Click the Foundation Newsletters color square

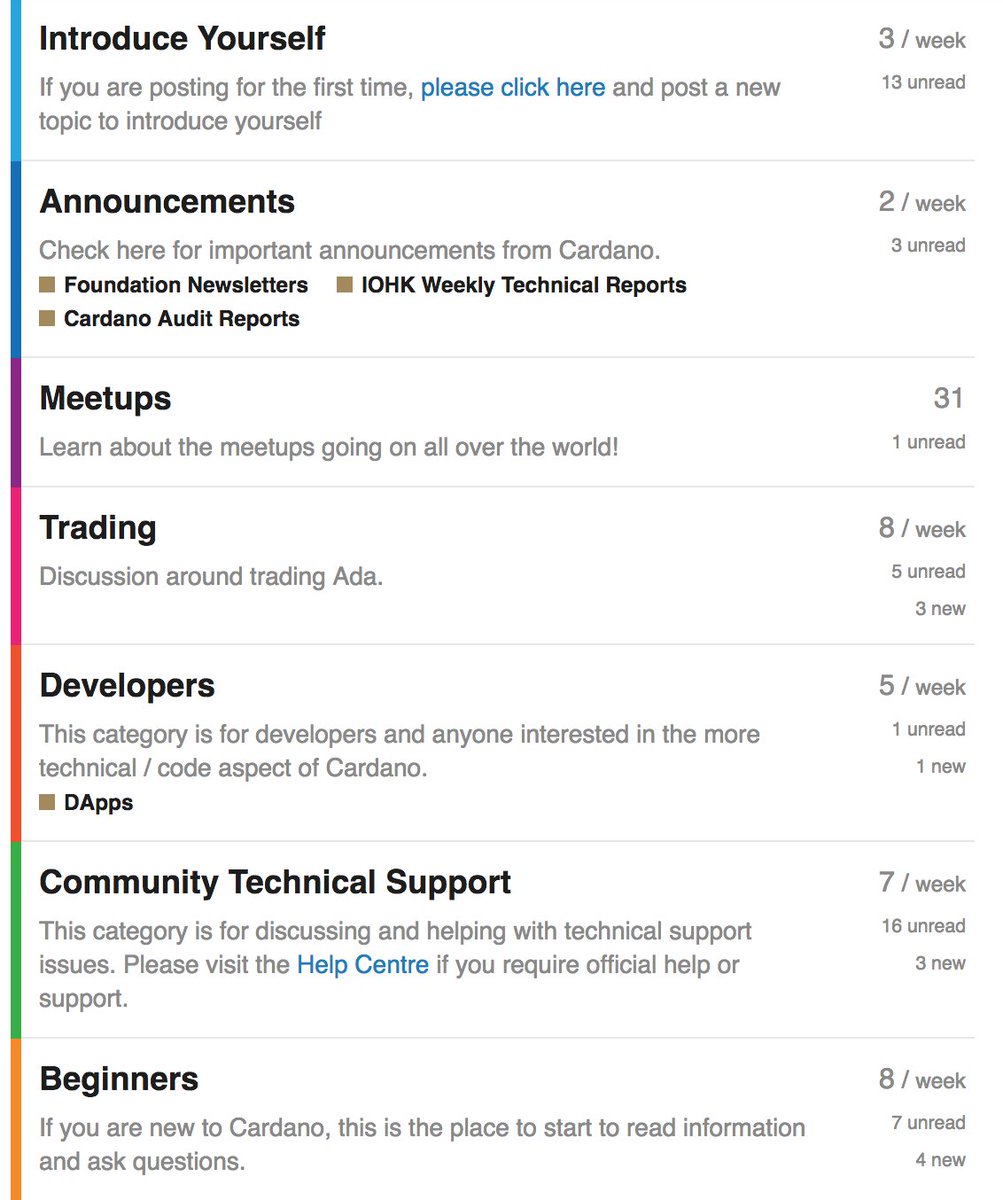(47, 285)
